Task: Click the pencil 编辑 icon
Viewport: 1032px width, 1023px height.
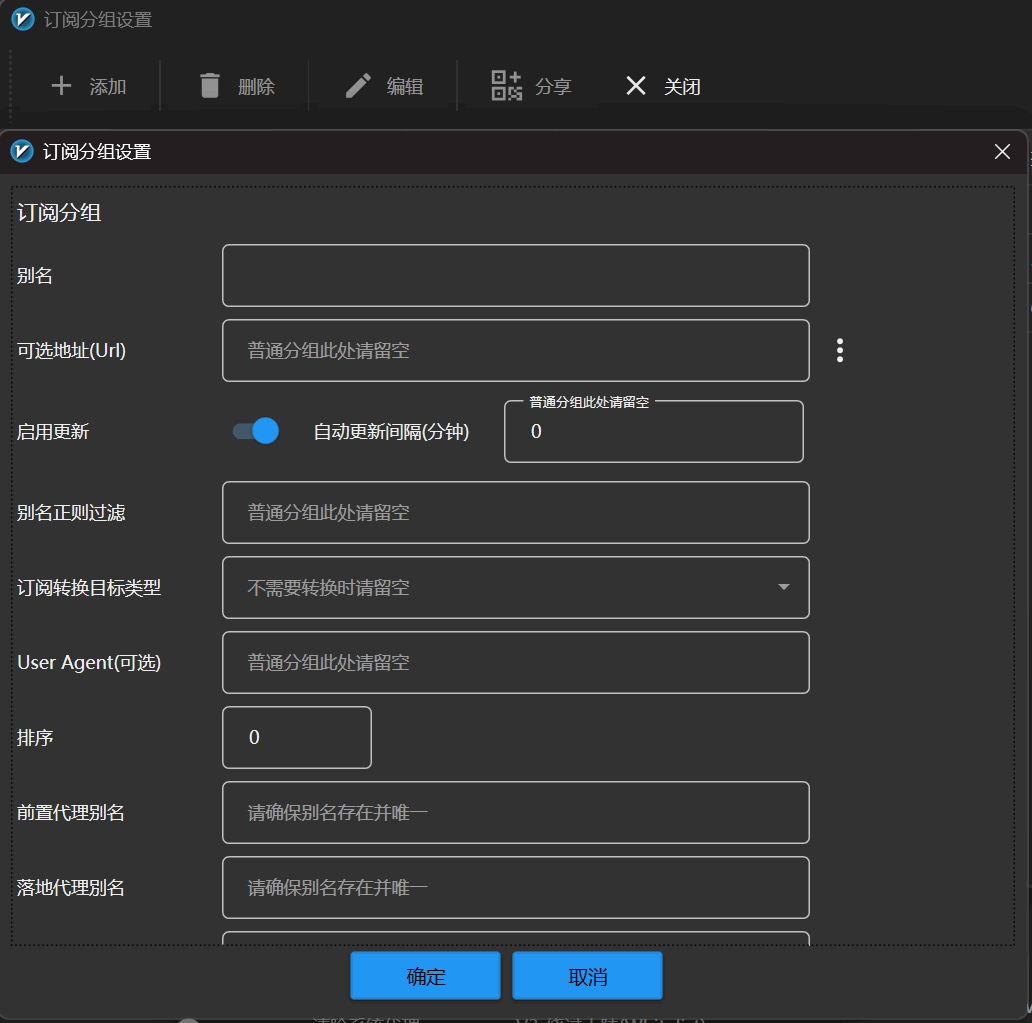Action: (358, 86)
